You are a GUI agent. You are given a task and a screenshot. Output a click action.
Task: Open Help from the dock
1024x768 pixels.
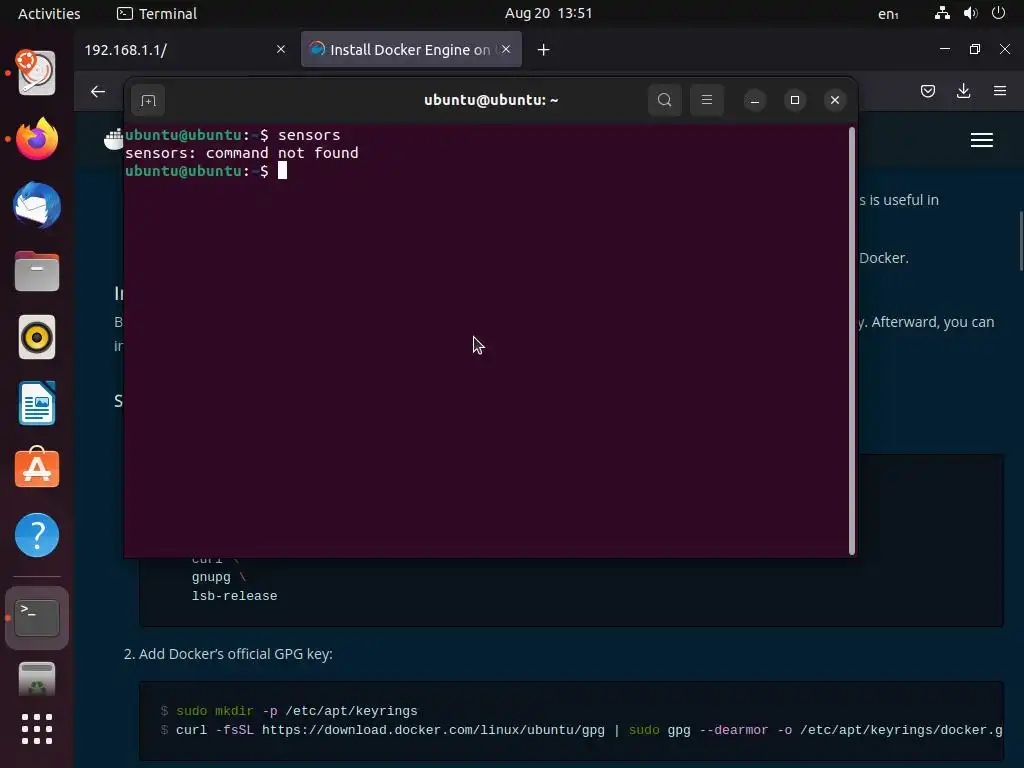click(x=37, y=535)
